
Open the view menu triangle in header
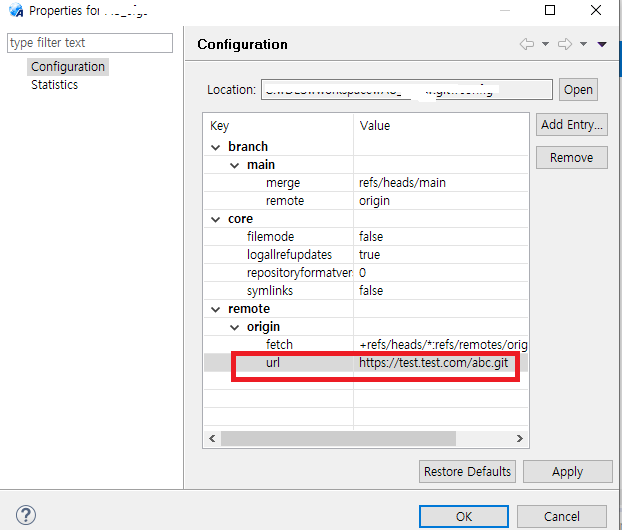coord(601,44)
